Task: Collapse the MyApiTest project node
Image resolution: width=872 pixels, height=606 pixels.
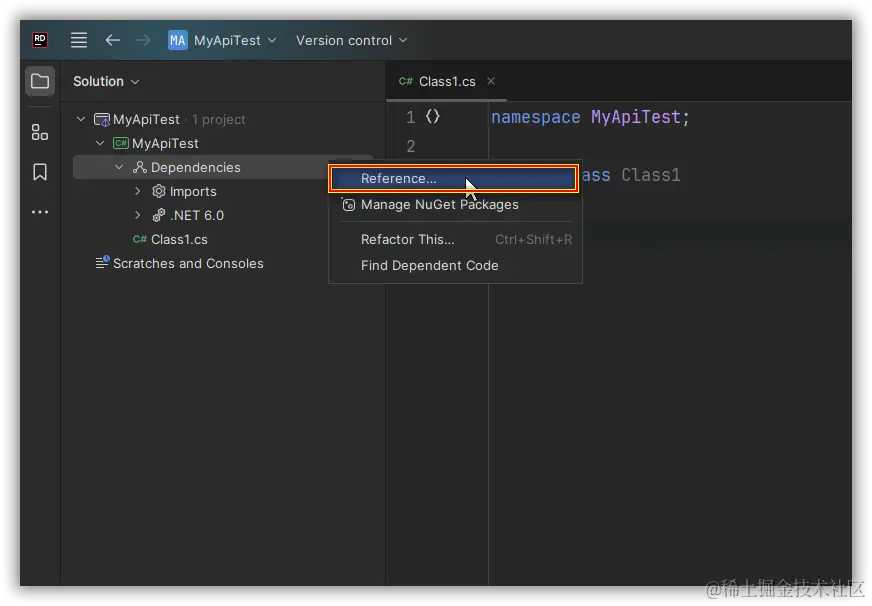Action: 100,143
